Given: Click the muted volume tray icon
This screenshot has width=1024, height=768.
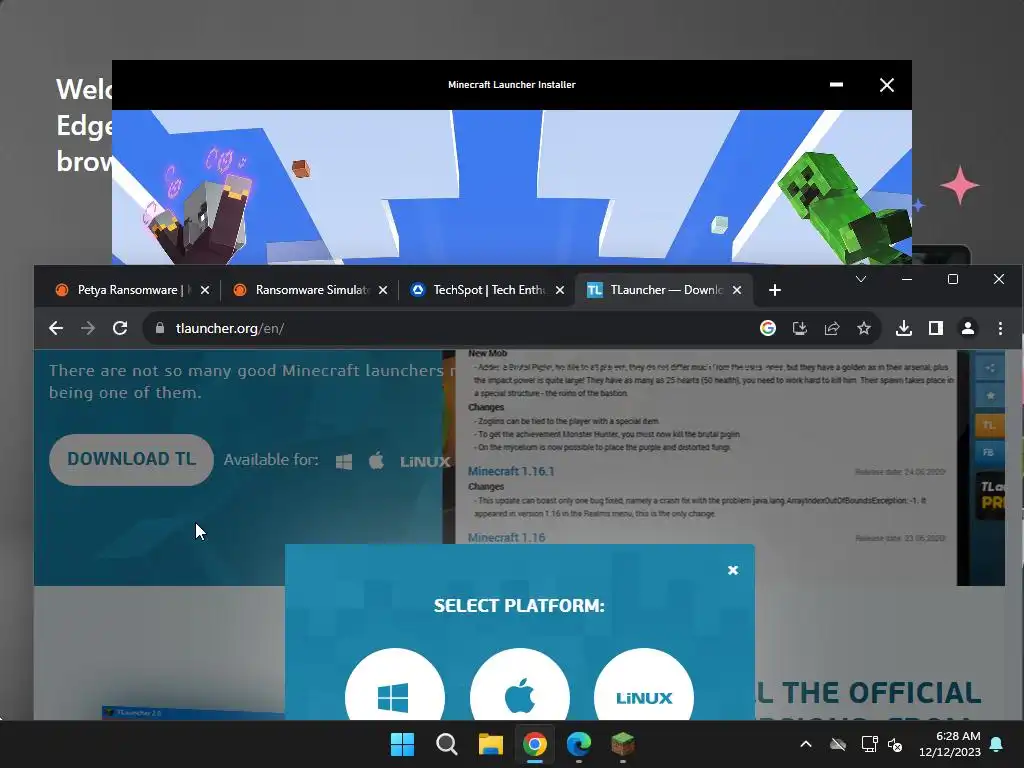Looking at the screenshot, I should [895, 744].
